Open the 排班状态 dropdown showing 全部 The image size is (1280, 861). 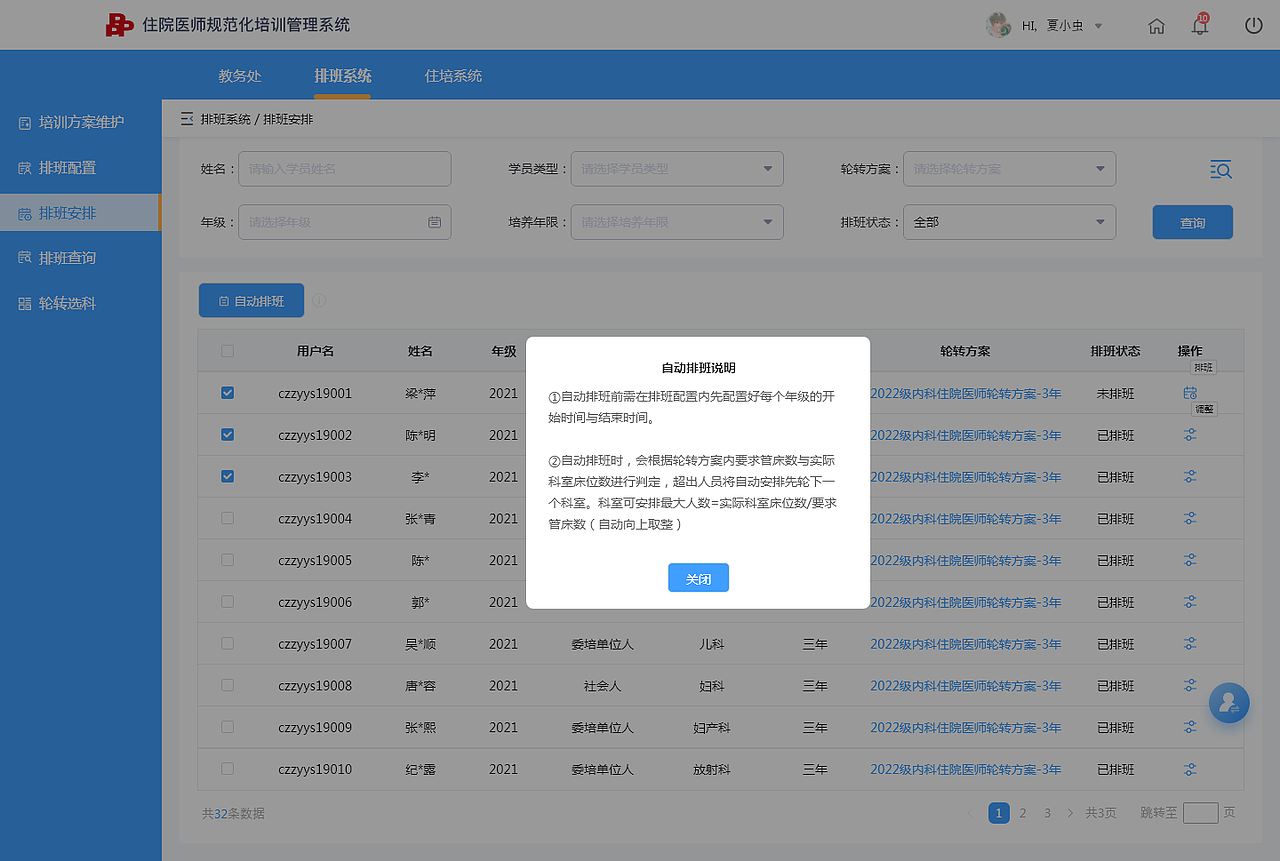(1009, 222)
